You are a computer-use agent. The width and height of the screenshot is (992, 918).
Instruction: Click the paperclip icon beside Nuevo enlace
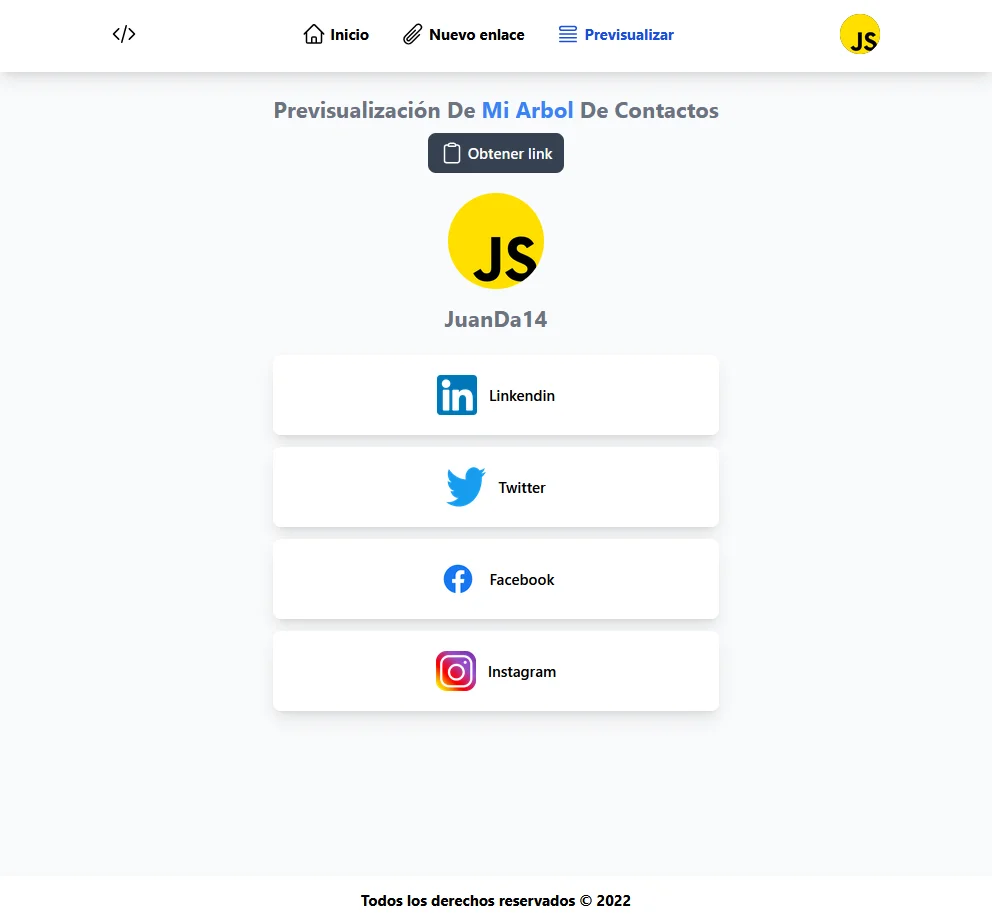412,34
